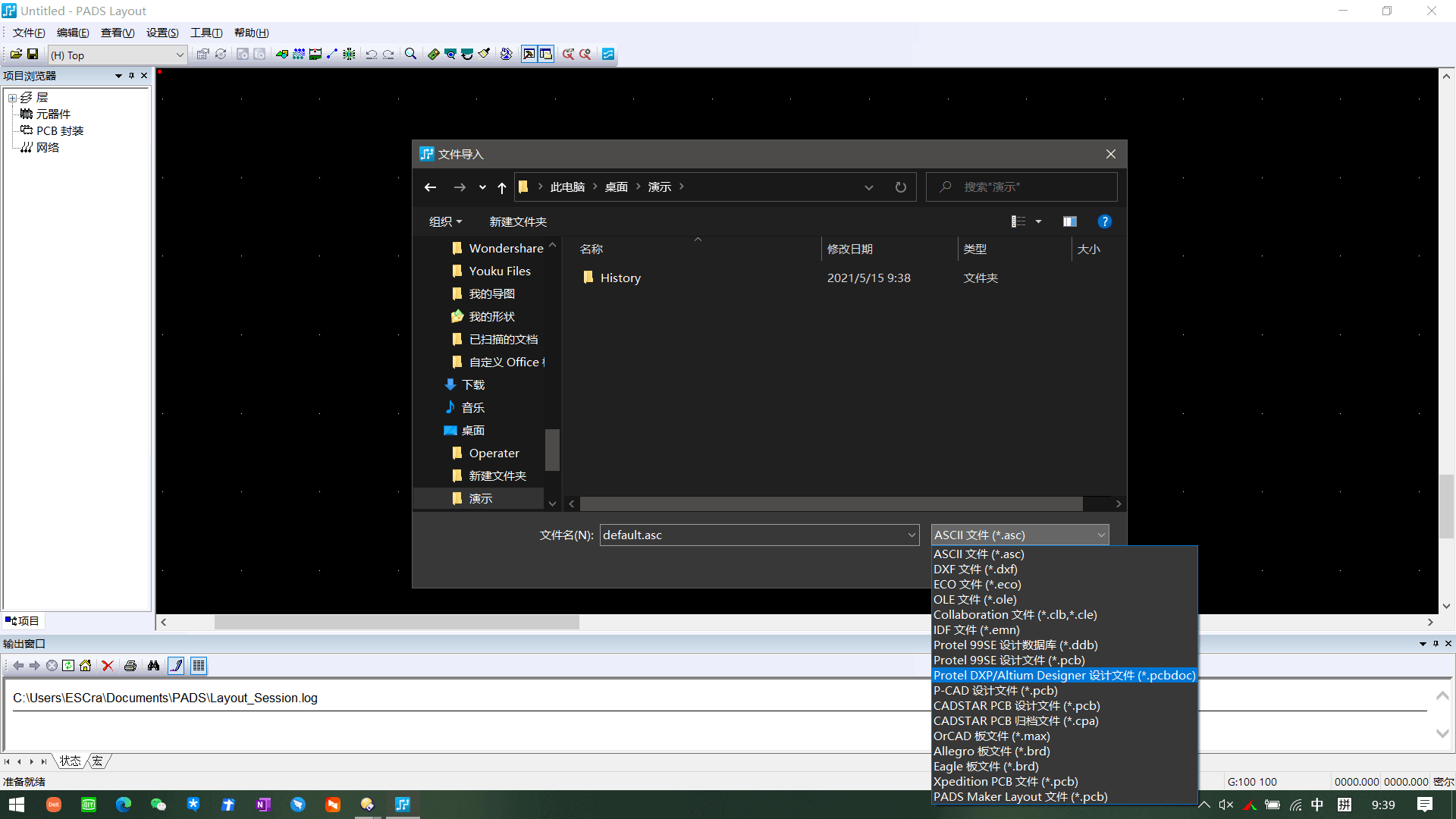Viewport: 1456px width, 819px height.
Task: Select 下载 in navigation pane
Action: [x=473, y=384]
